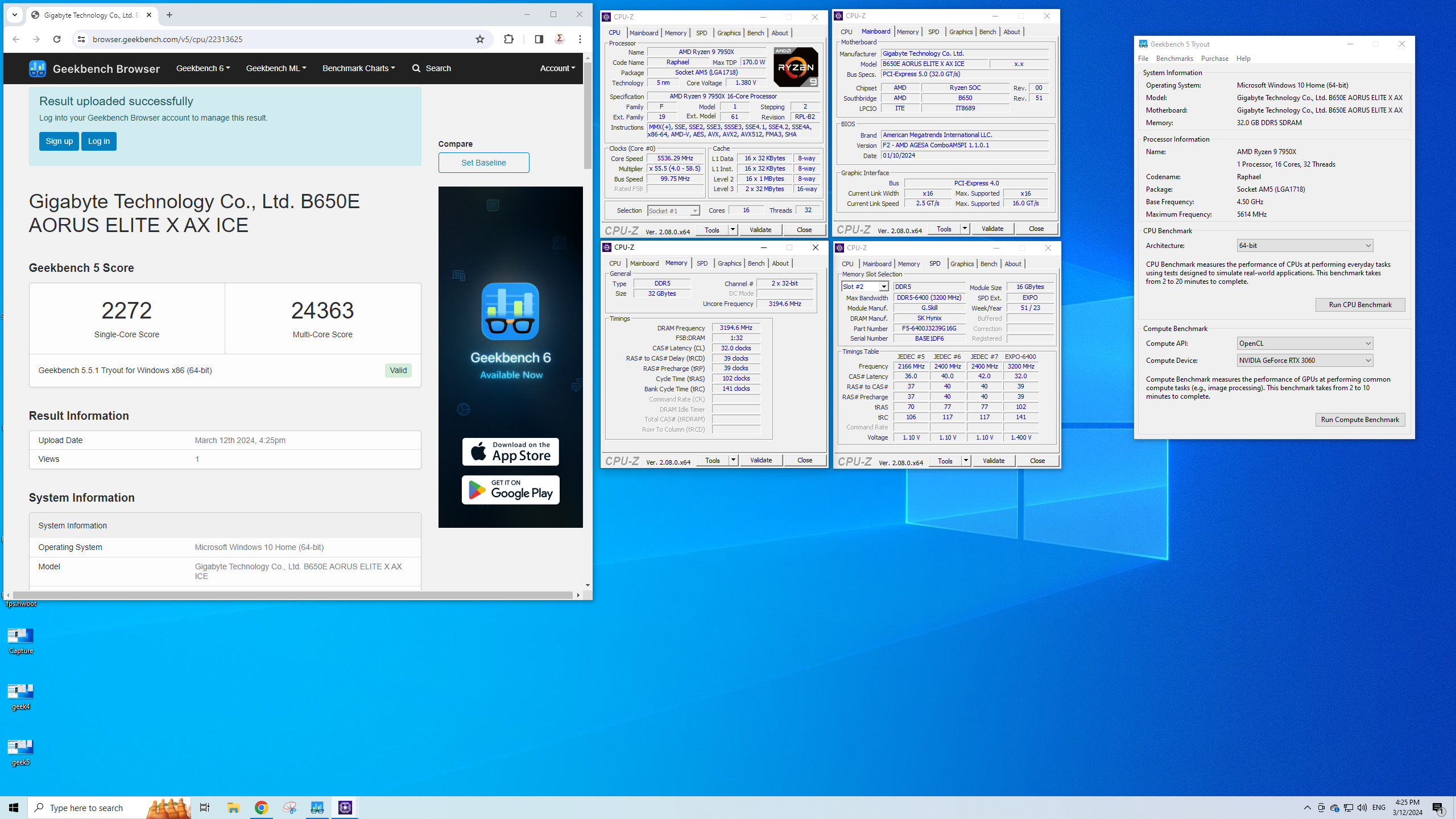Click the Sign up button
Viewport: 1456px width, 819px height.
point(59,141)
